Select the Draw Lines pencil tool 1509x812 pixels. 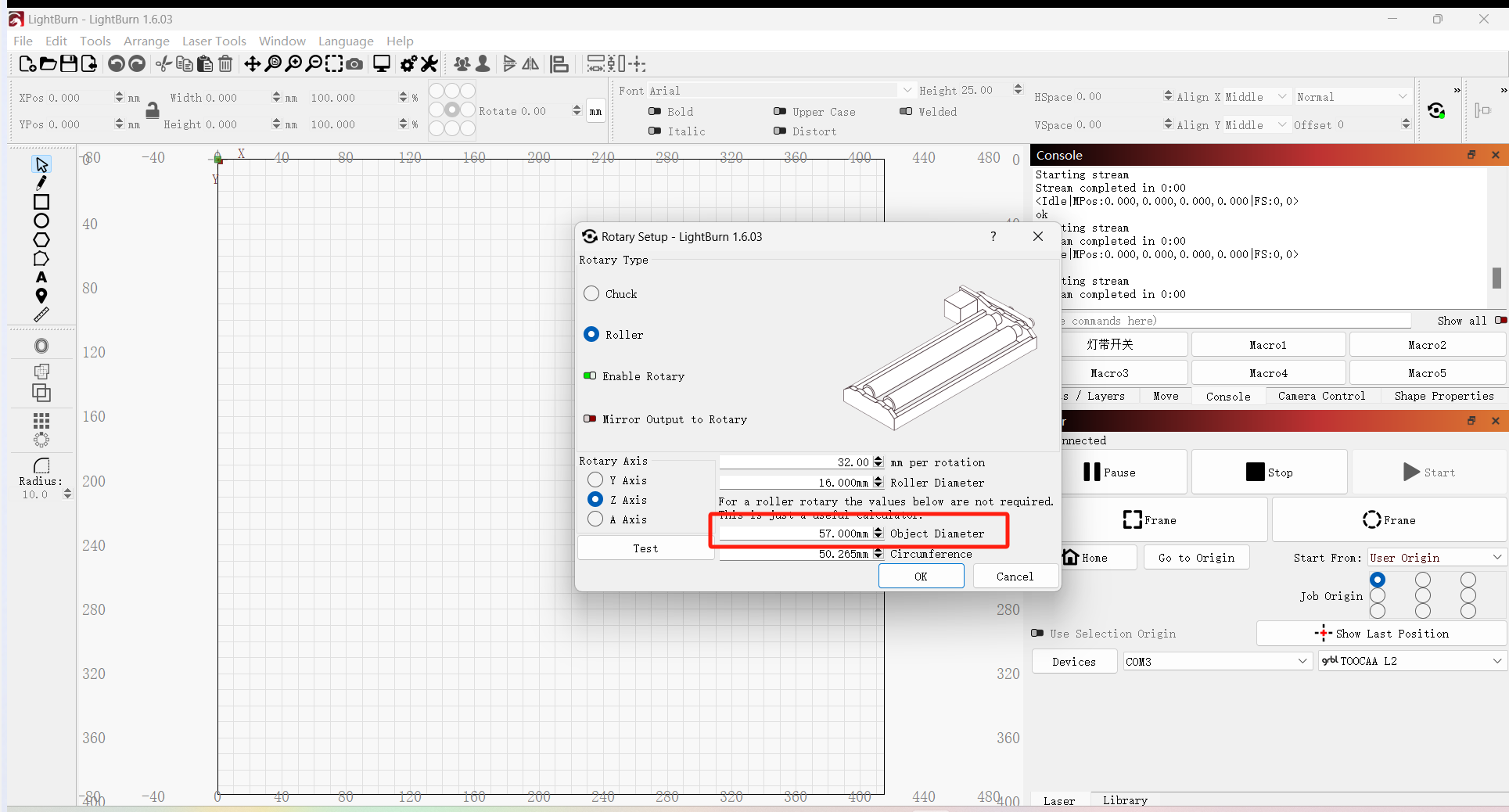pos(41,183)
